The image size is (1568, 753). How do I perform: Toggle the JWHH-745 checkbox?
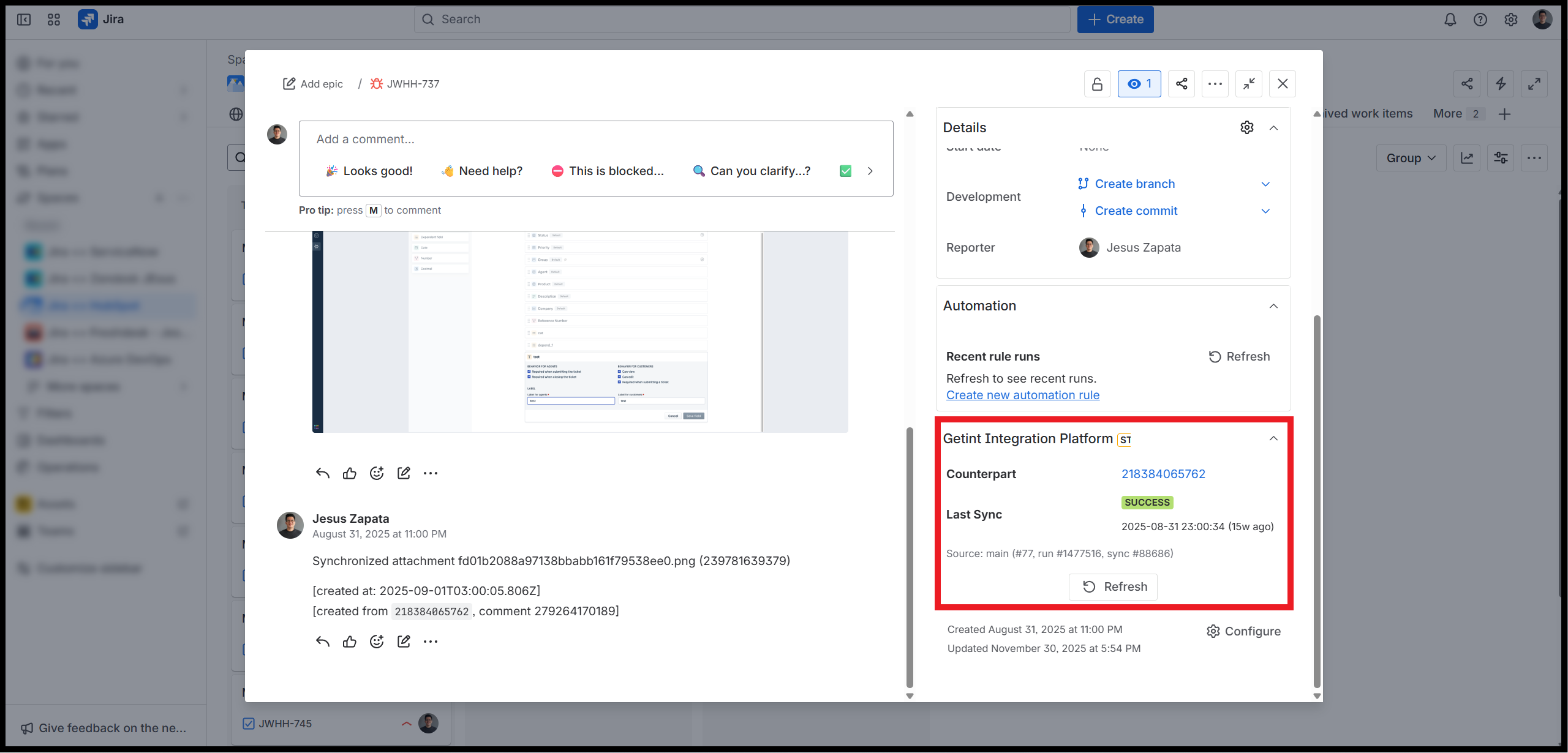pyautogui.click(x=249, y=724)
